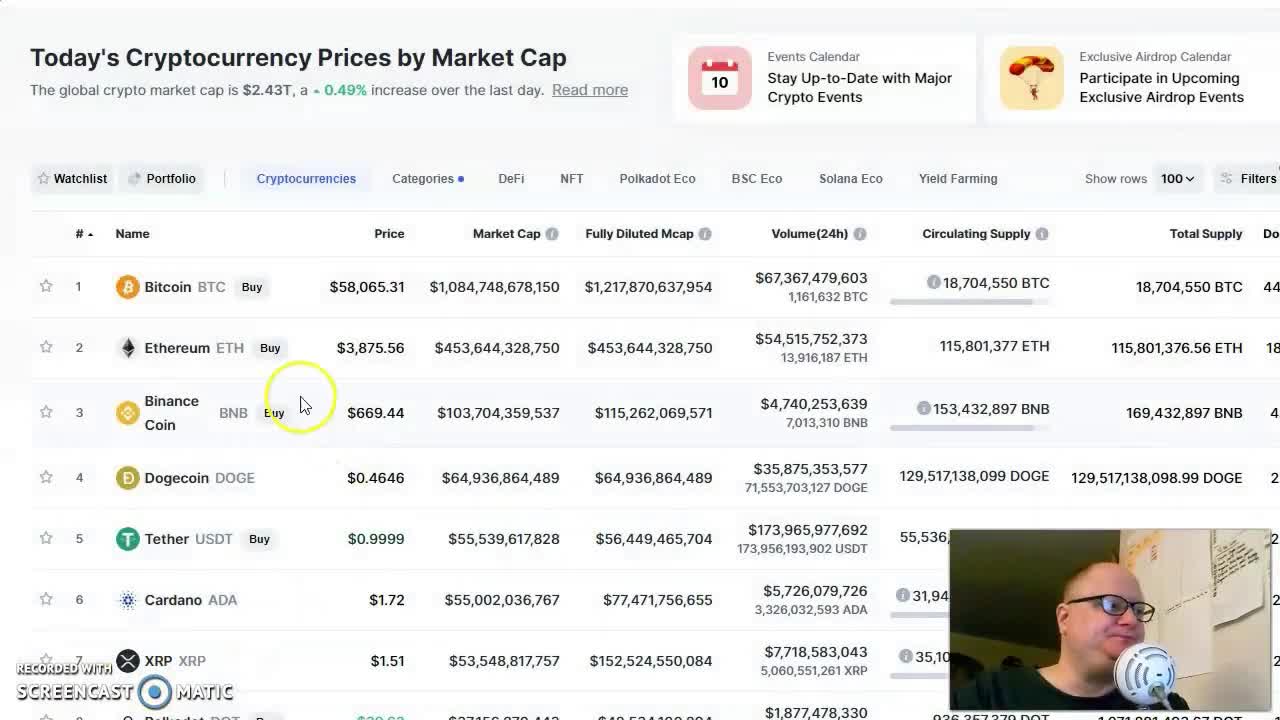Image resolution: width=1280 pixels, height=720 pixels.
Task: Click info icon beside XRP circulating supply
Action: (x=905, y=657)
